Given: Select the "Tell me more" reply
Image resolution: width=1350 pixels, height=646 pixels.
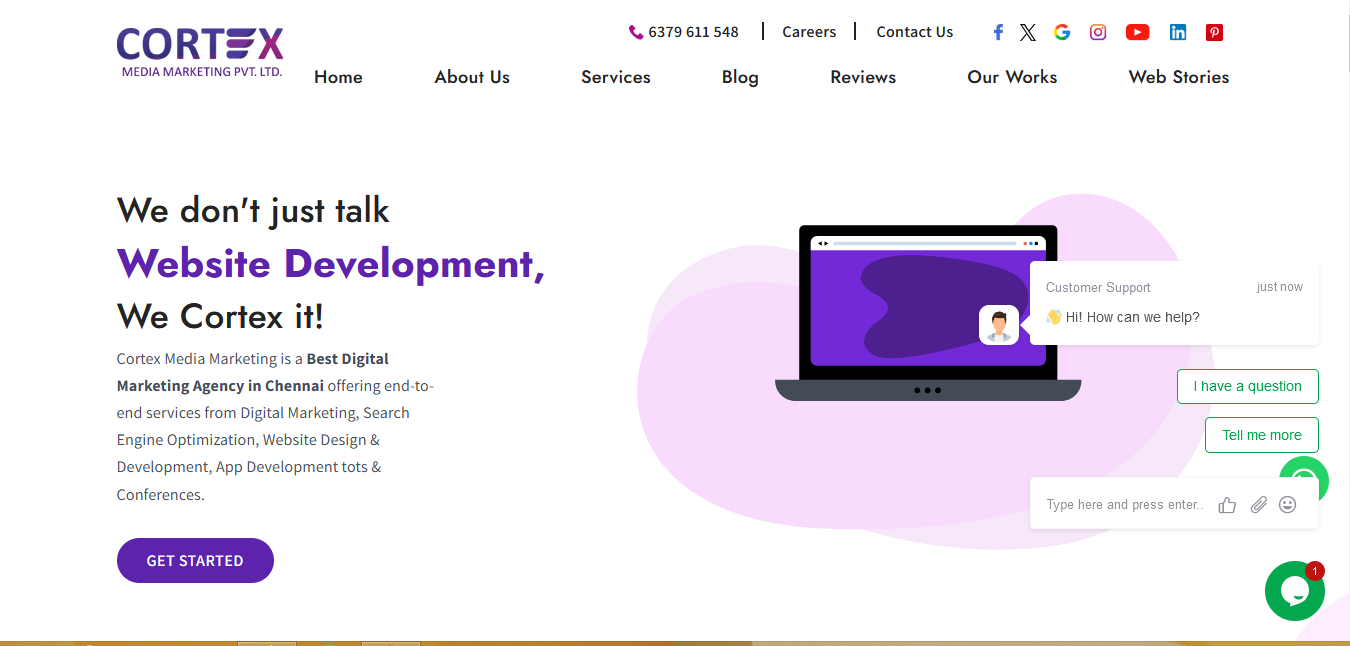Looking at the screenshot, I should [x=1262, y=435].
